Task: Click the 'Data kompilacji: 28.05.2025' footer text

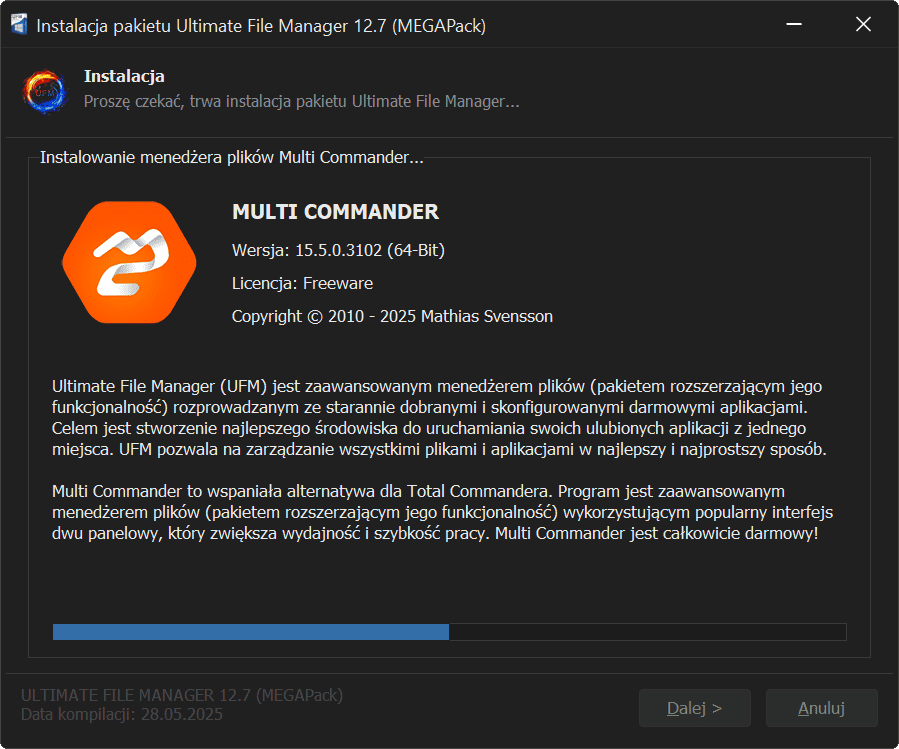Action: [x=122, y=715]
